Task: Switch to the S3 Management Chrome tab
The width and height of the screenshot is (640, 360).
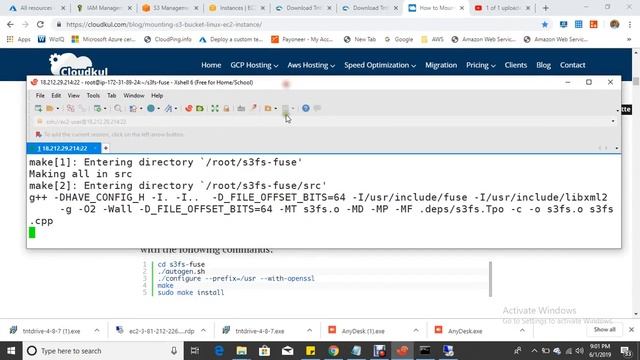Action: tap(169, 8)
